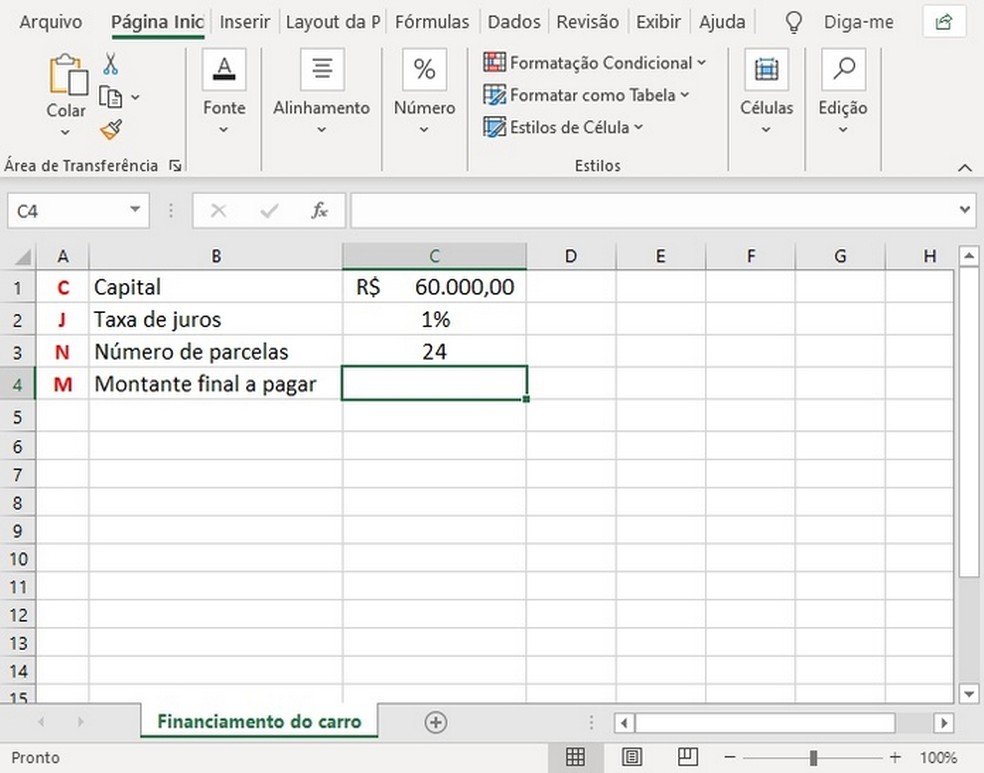Click the Recortar (Cut) scissors icon
984x773 pixels.
[113, 62]
